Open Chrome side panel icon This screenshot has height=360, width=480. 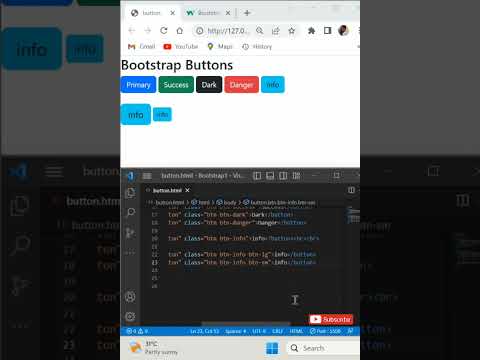tap(327, 31)
